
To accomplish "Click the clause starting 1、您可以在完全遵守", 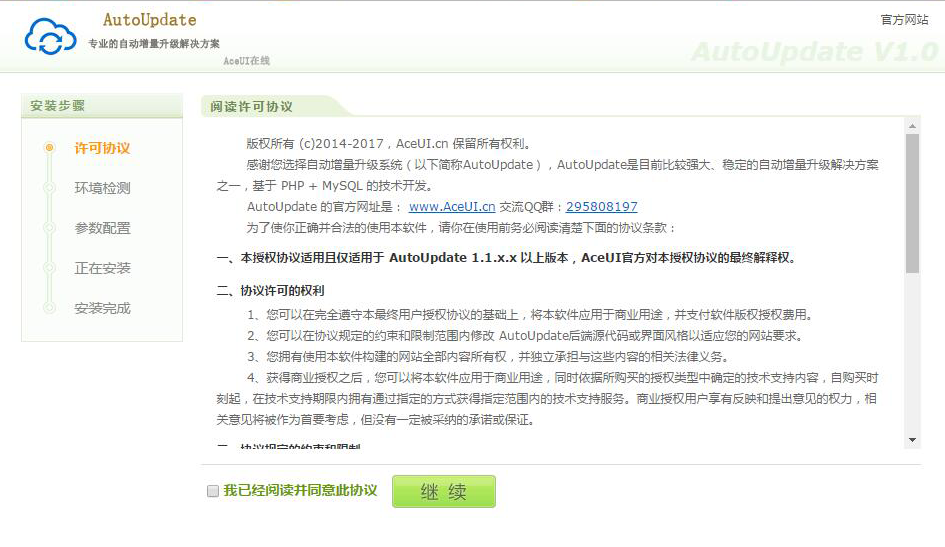I will [531, 315].
